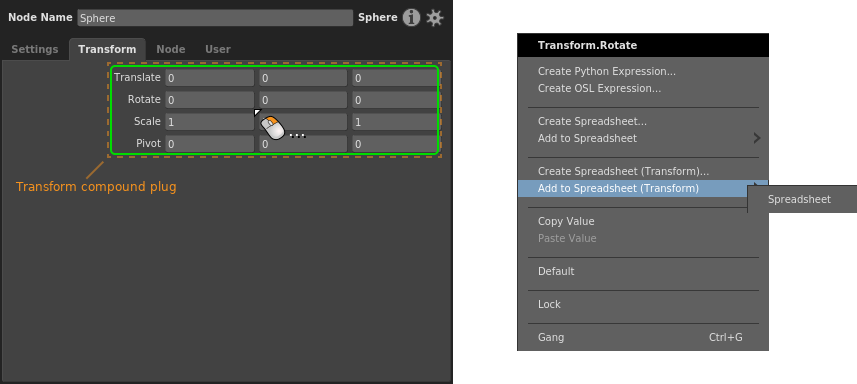Click the Node Name text field

tap(215, 17)
